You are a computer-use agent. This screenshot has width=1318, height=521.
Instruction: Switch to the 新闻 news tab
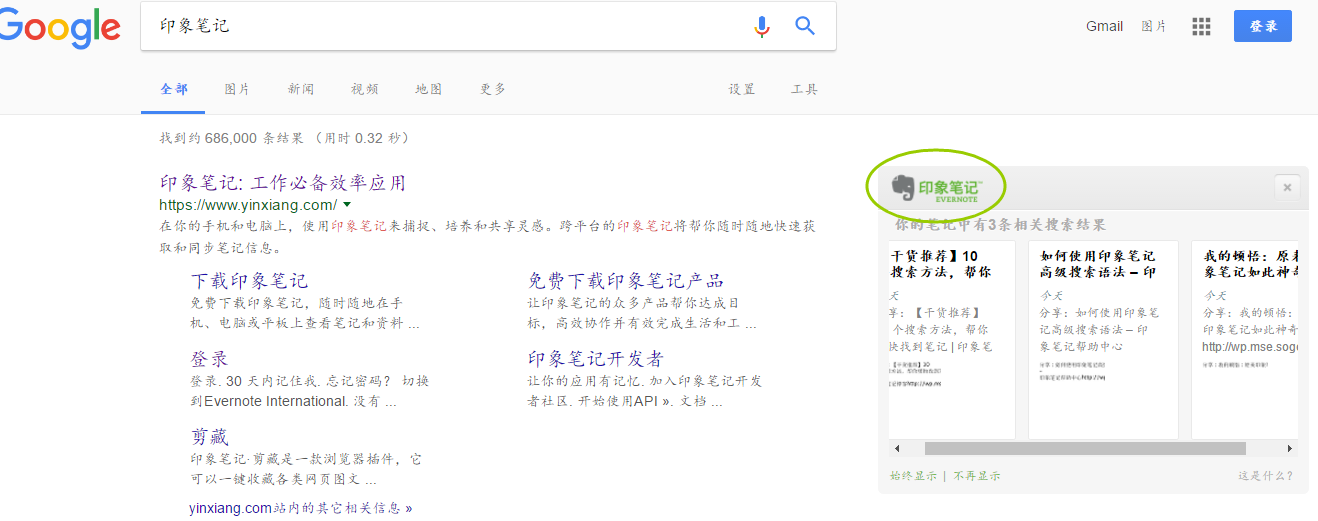pyautogui.click(x=301, y=89)
